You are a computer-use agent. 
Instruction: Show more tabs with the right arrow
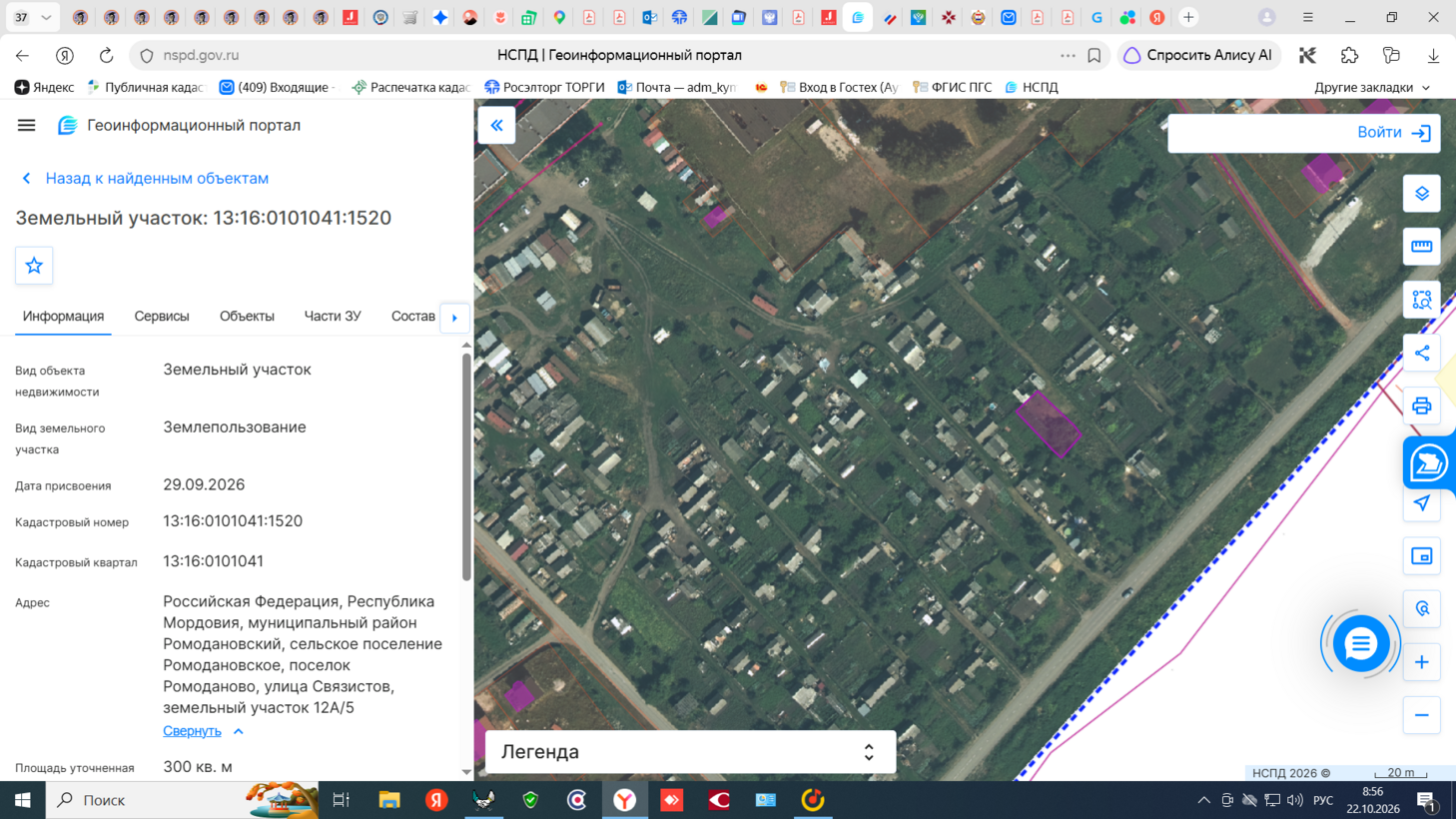click(x=454, y=318)
